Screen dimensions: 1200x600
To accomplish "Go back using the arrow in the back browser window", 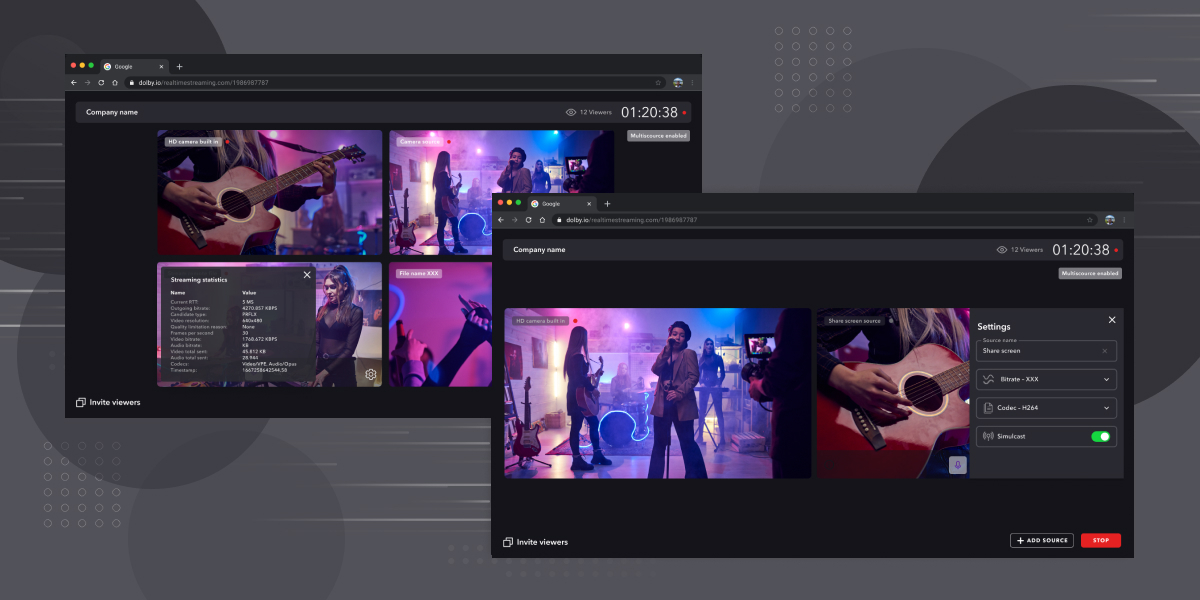I will pyautogui.click(x=73, y=82).
